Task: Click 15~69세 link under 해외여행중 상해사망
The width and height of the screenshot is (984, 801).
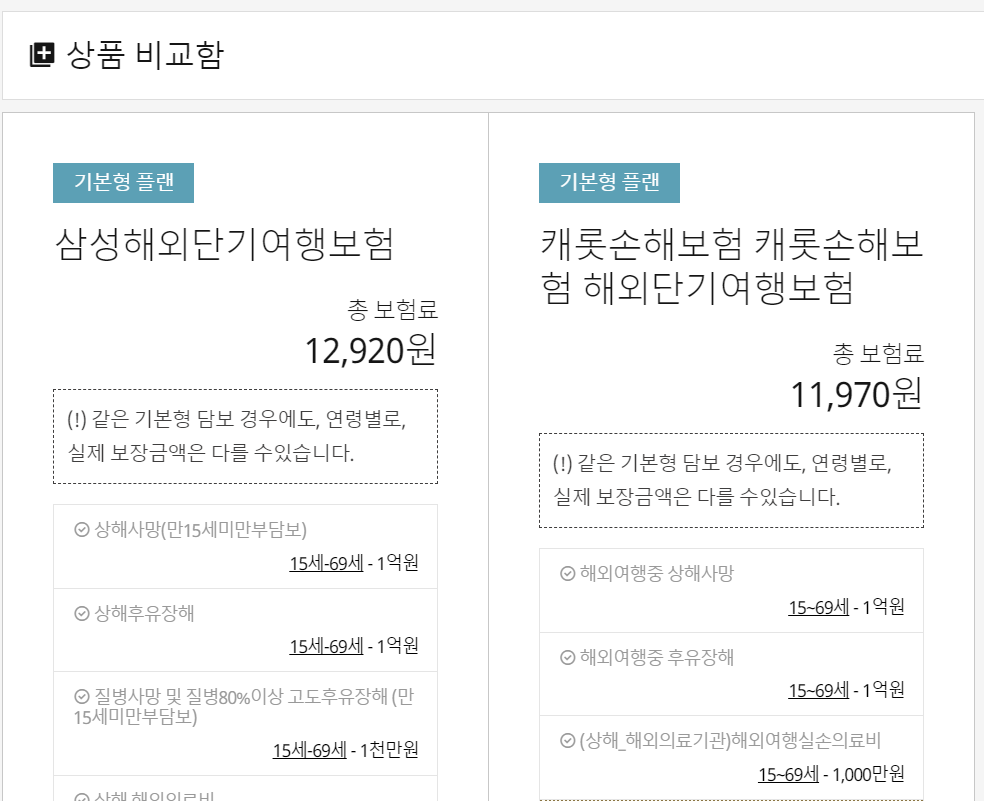Action: click(x=818, y=607)
